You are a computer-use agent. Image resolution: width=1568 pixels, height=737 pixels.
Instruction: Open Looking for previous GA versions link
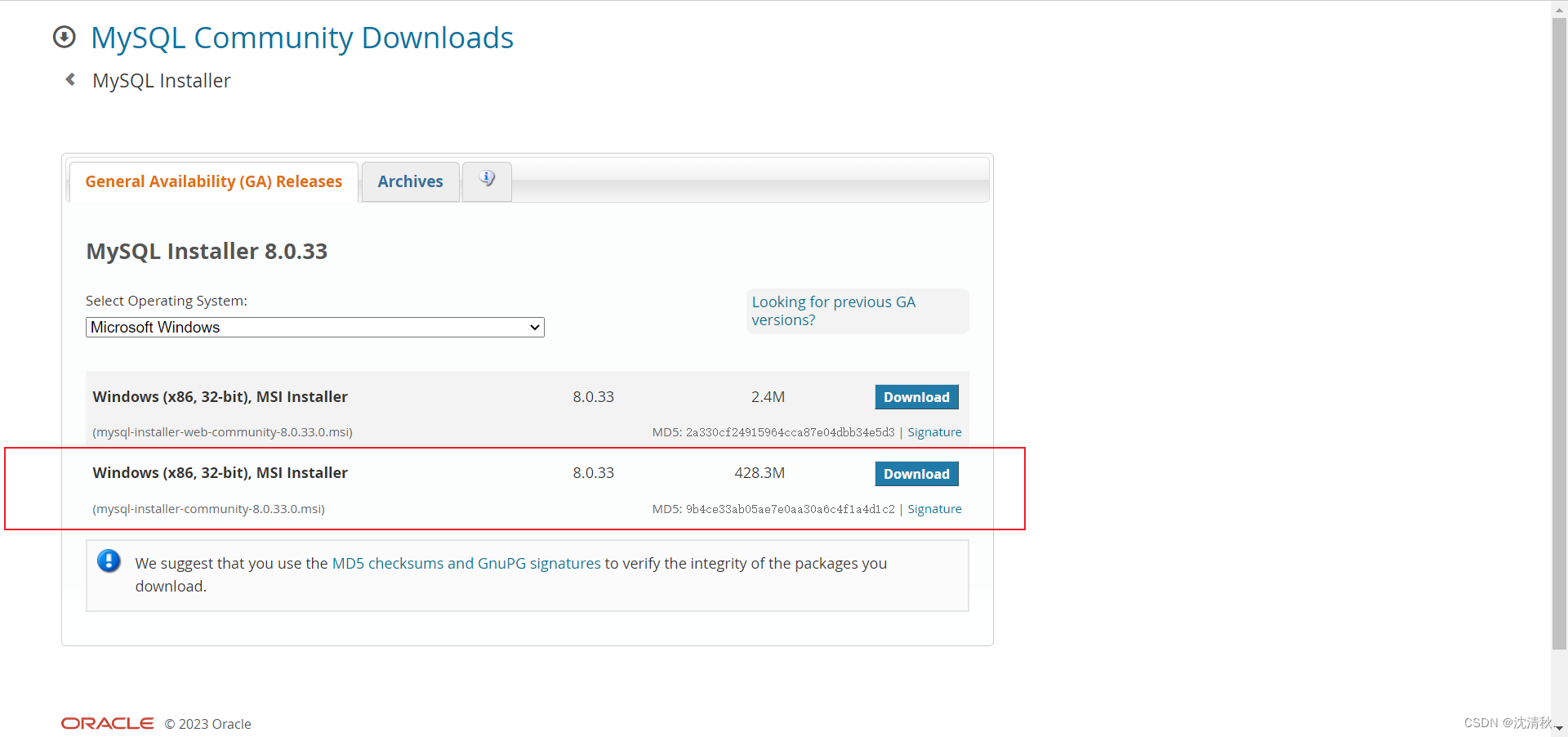834,310
